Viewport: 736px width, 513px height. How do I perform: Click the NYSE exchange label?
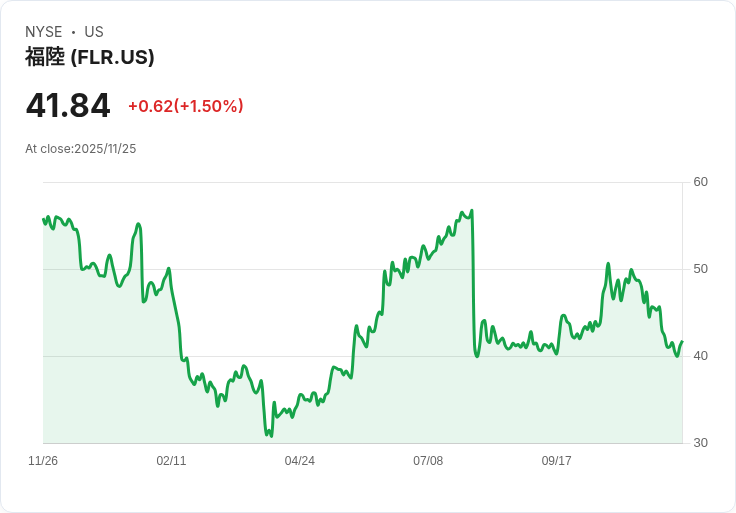[44, 32]
